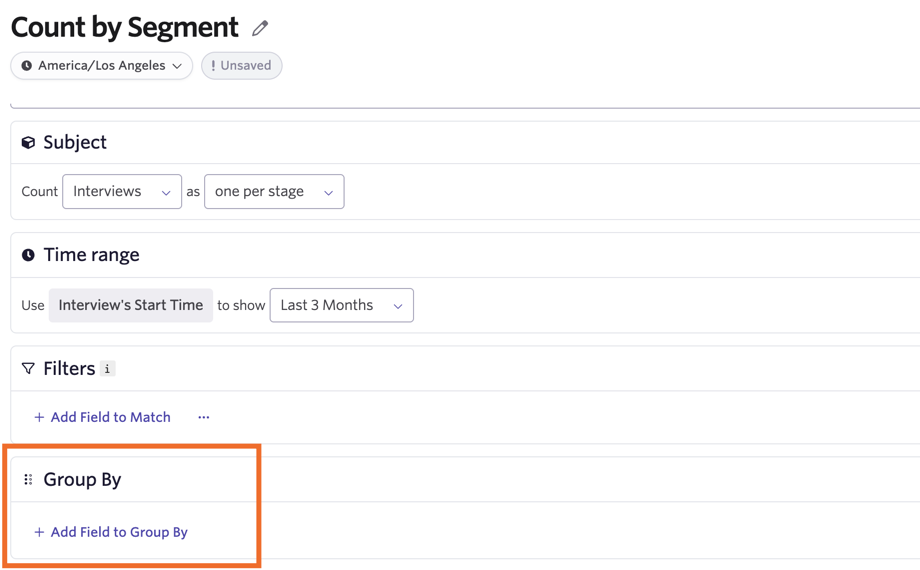Click Interview's Start Time field chip
The width and height of the screenshot is (920, 570).
131,305
